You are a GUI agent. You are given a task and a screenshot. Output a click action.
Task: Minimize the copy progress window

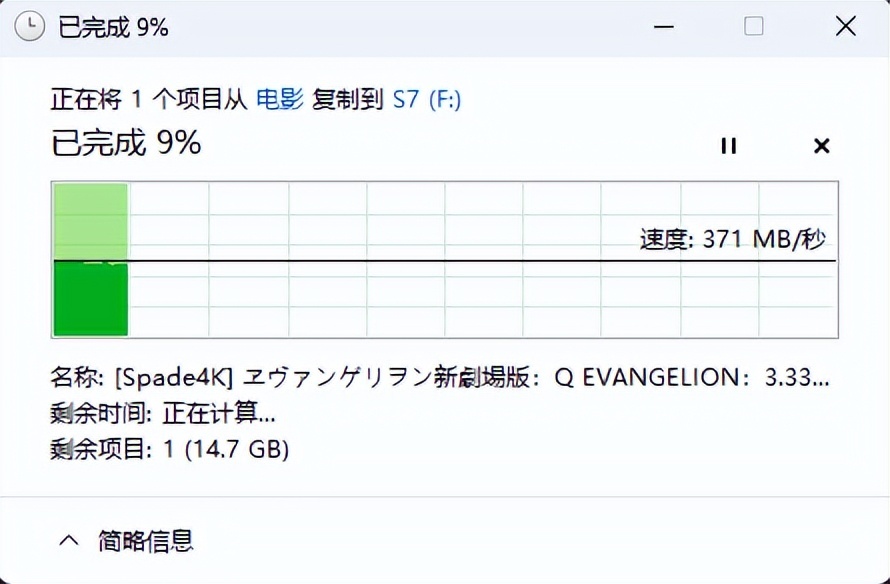click(661, 27)
